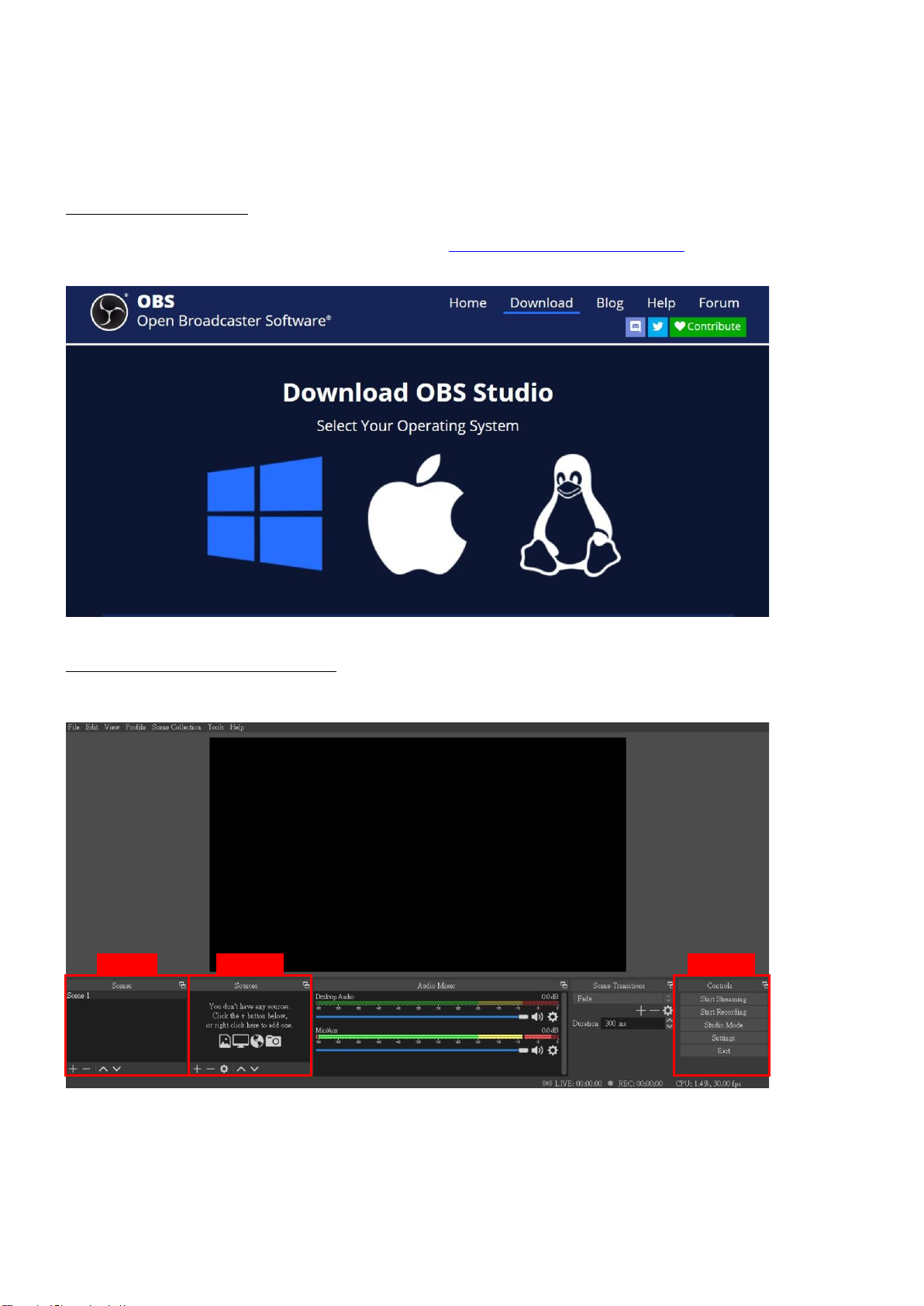Screen dimensions: 924x1306
Task: Visit the Blog page on OBS website
Action: [610, 303]
